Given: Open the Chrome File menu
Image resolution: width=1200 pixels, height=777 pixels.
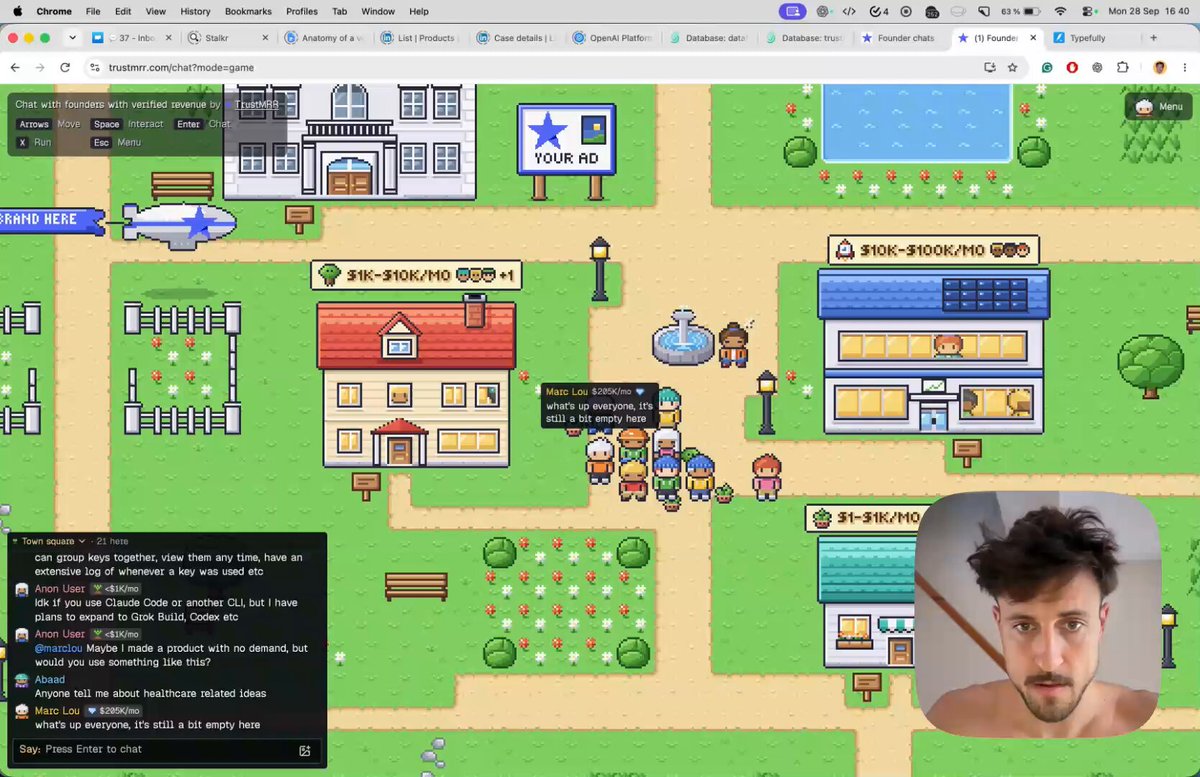Looking at the screenshot, I should tap(93, 11).
